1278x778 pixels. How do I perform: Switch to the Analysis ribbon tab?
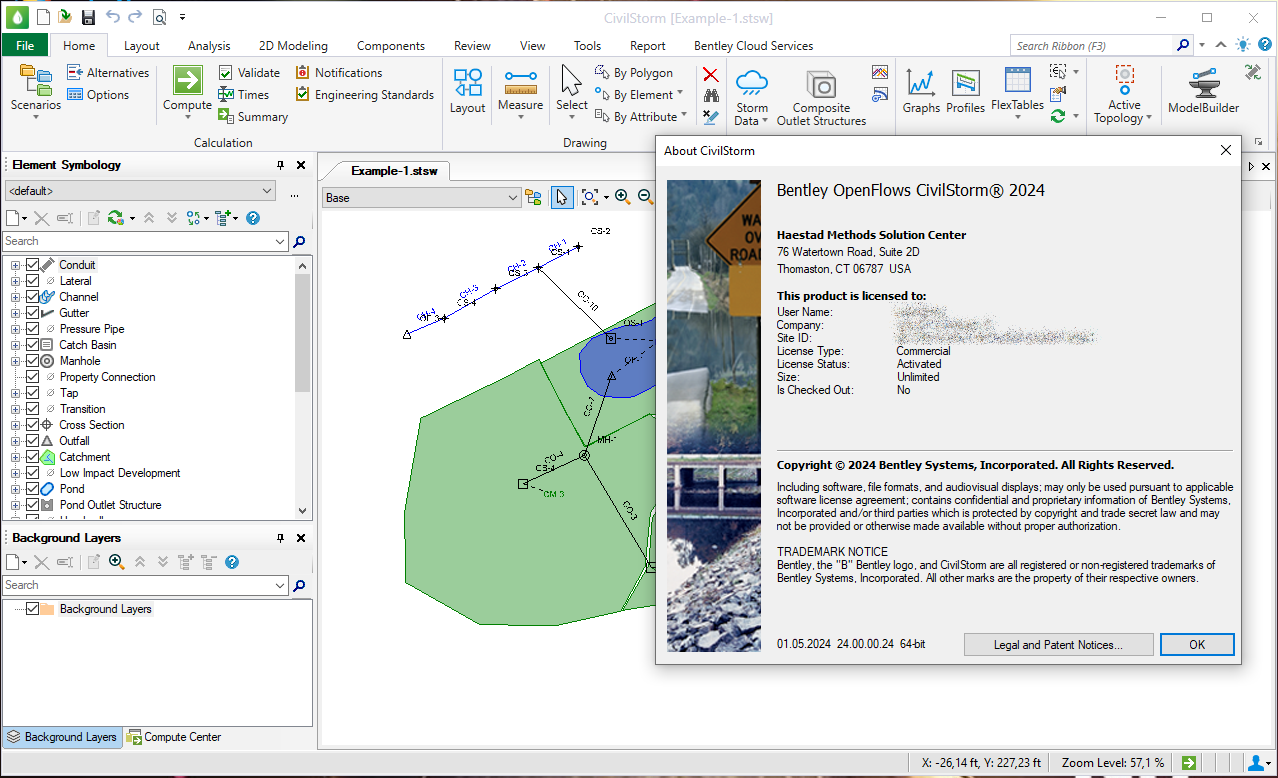[x=209, y=46]
